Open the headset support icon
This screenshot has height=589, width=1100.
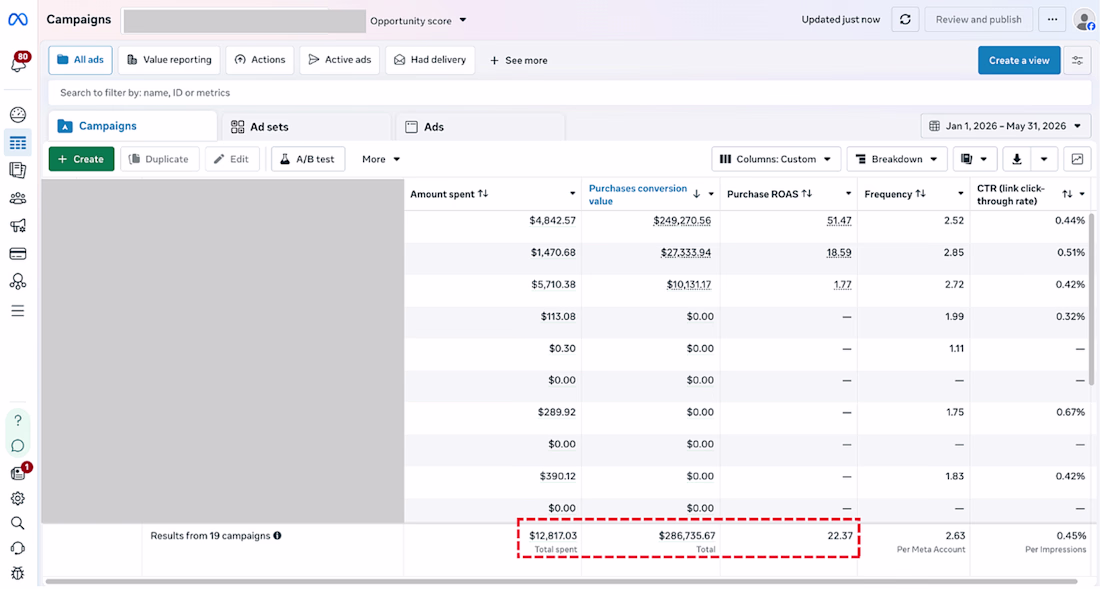point(18,548)
